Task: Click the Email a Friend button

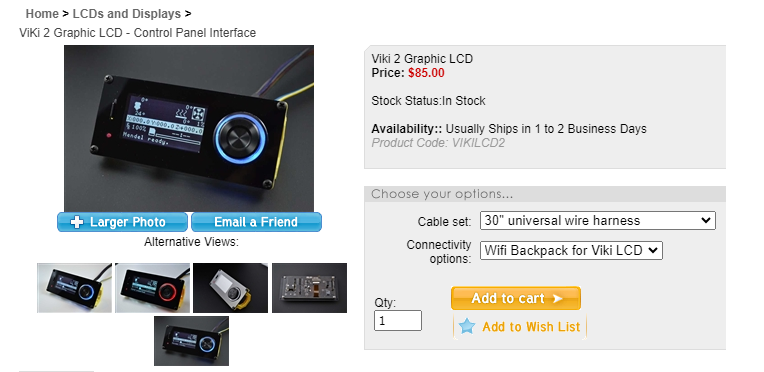Action: click(256, 222)
